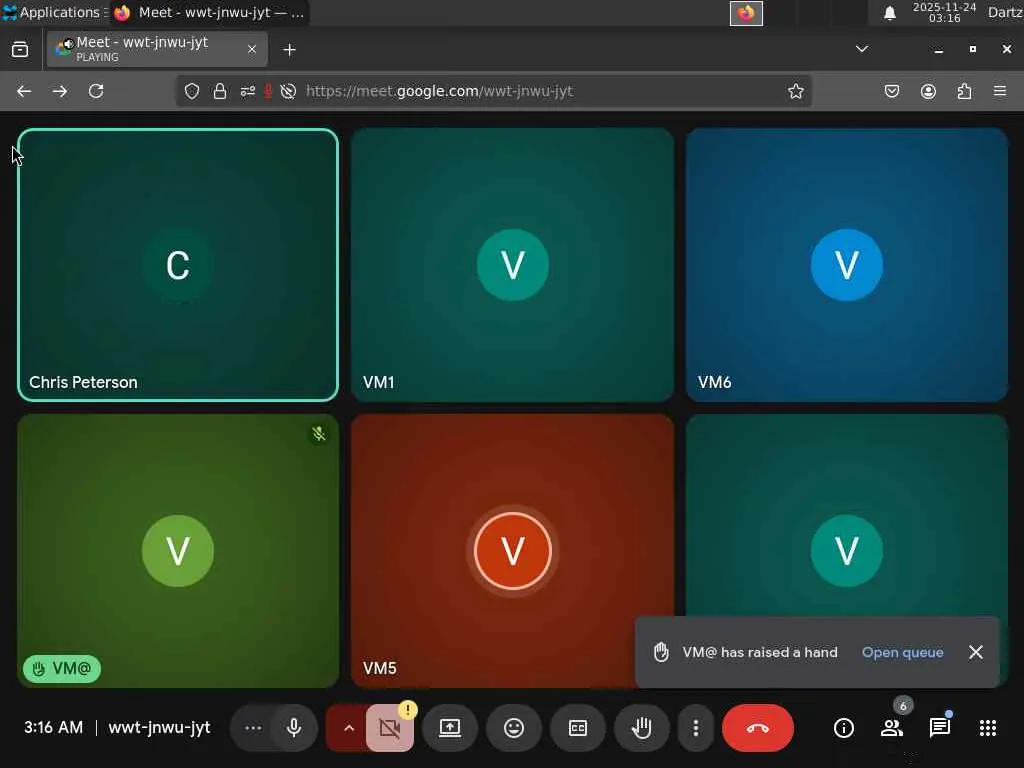Turn on camera in Meet toolbar
Screen dimensions: 1024x768
[390, 728]
